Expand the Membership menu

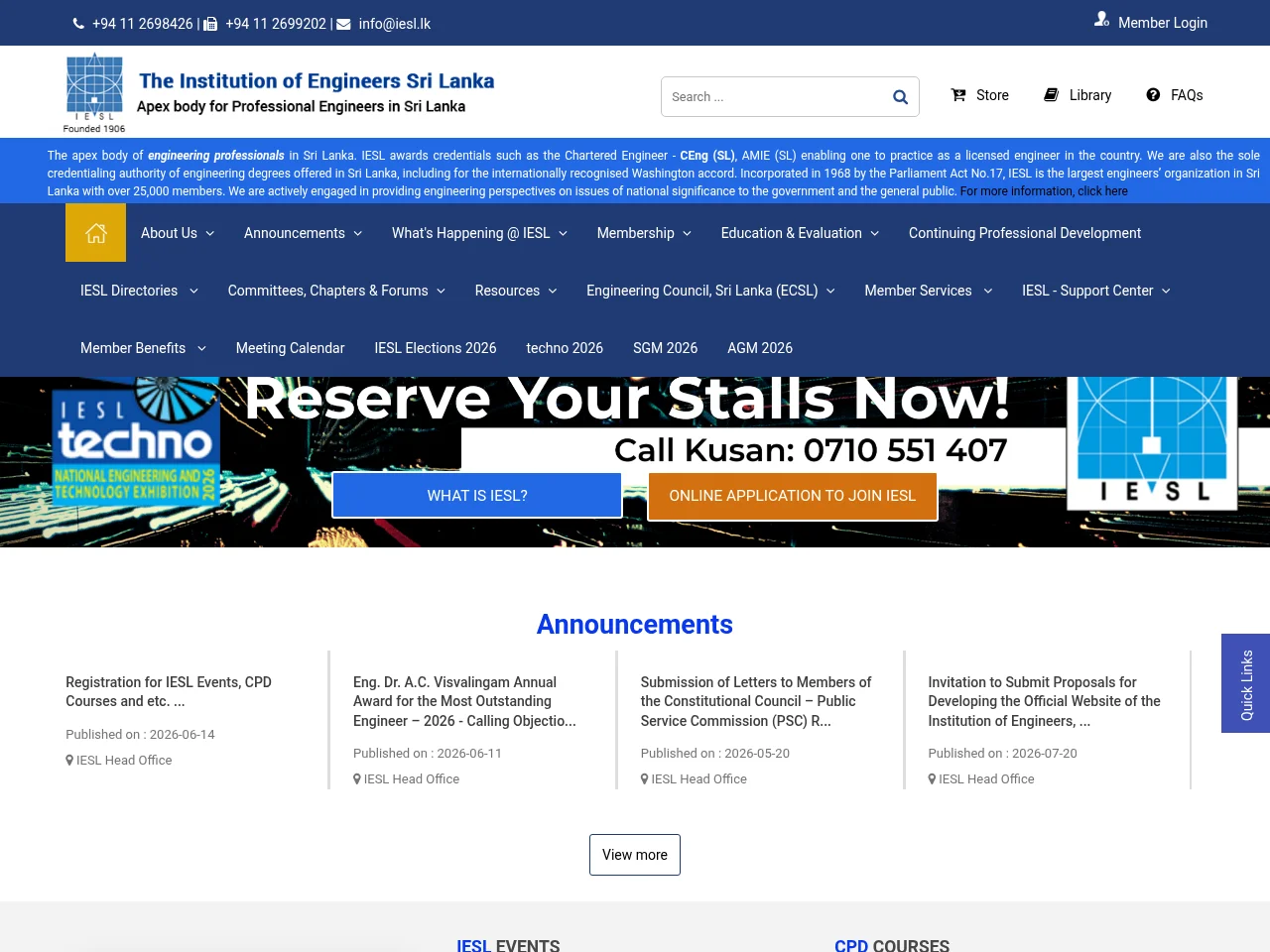pyautogui.click(x=644, y=233)
